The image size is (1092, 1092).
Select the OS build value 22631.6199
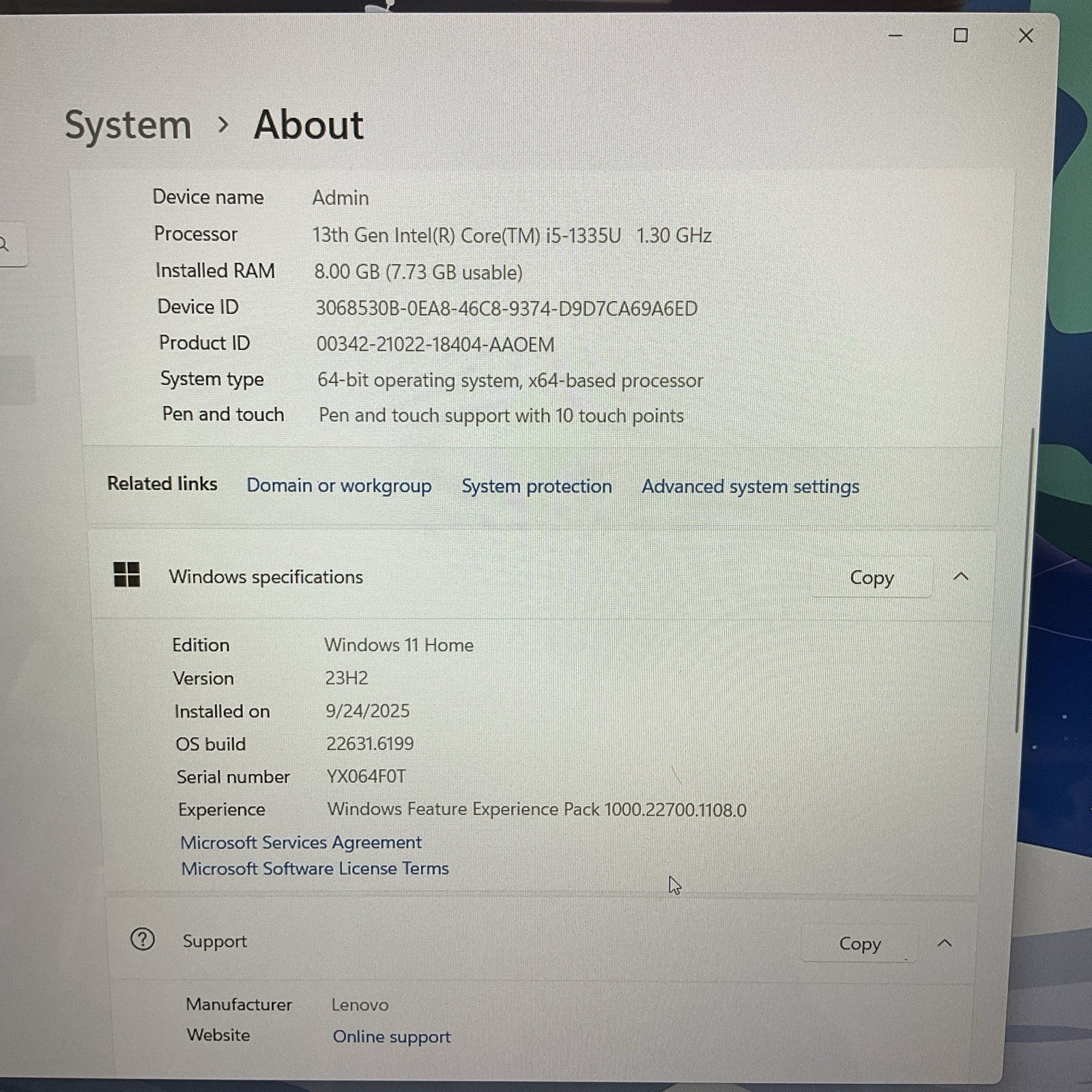(370, 743)
